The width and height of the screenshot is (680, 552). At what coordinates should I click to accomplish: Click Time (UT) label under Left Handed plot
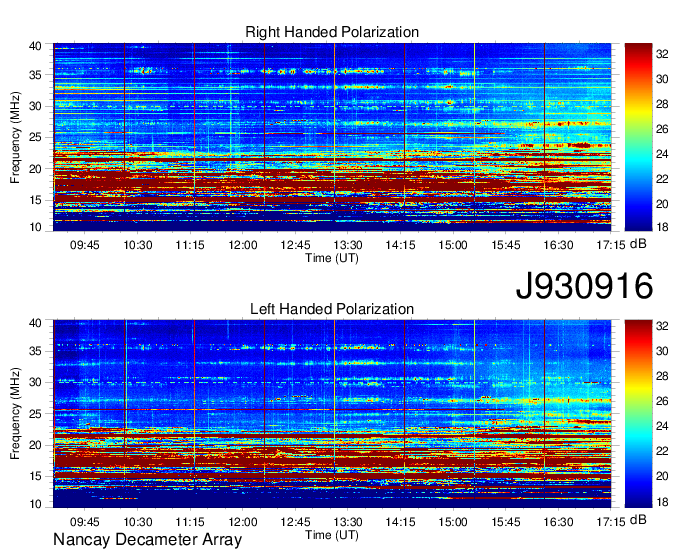tap(332, 535)
